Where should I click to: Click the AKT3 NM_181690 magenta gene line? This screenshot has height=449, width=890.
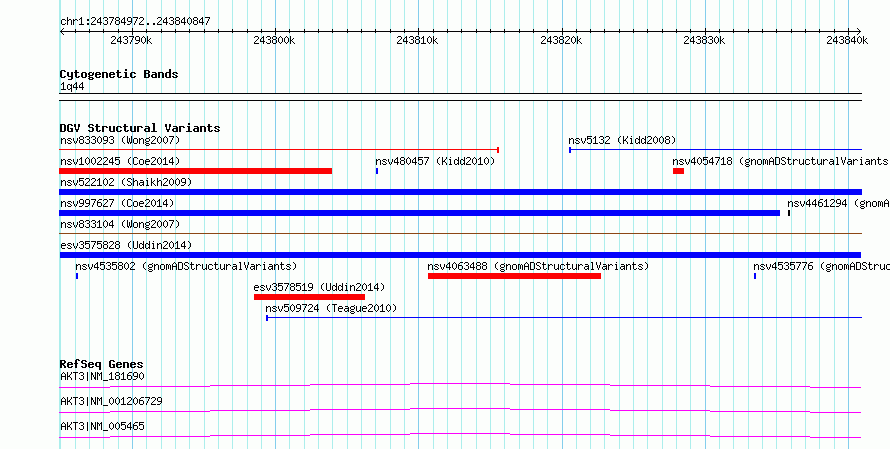tap(460, 386)
